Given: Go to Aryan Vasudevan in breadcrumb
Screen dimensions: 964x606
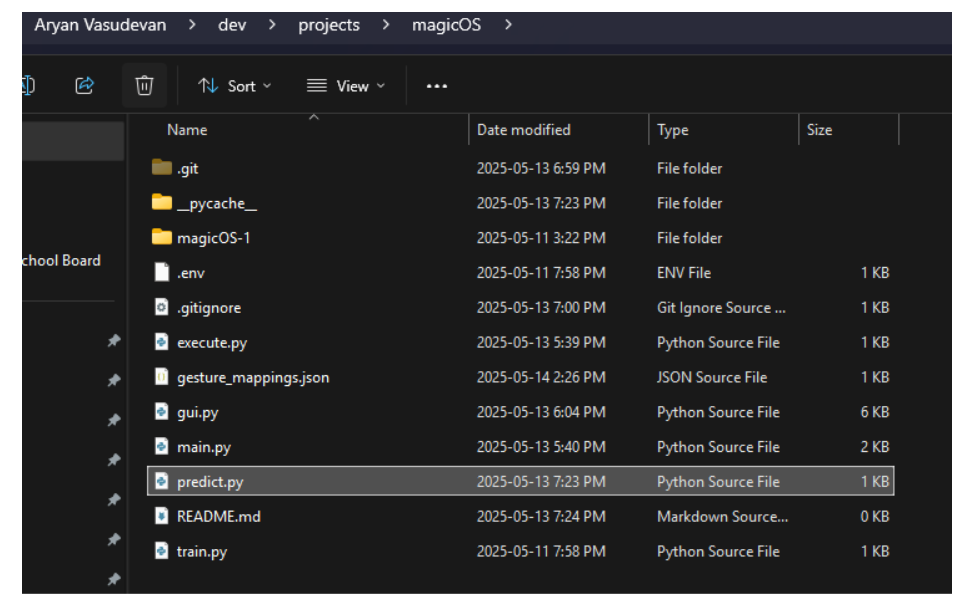Looking at the screenshot, I should pos(100,25).
